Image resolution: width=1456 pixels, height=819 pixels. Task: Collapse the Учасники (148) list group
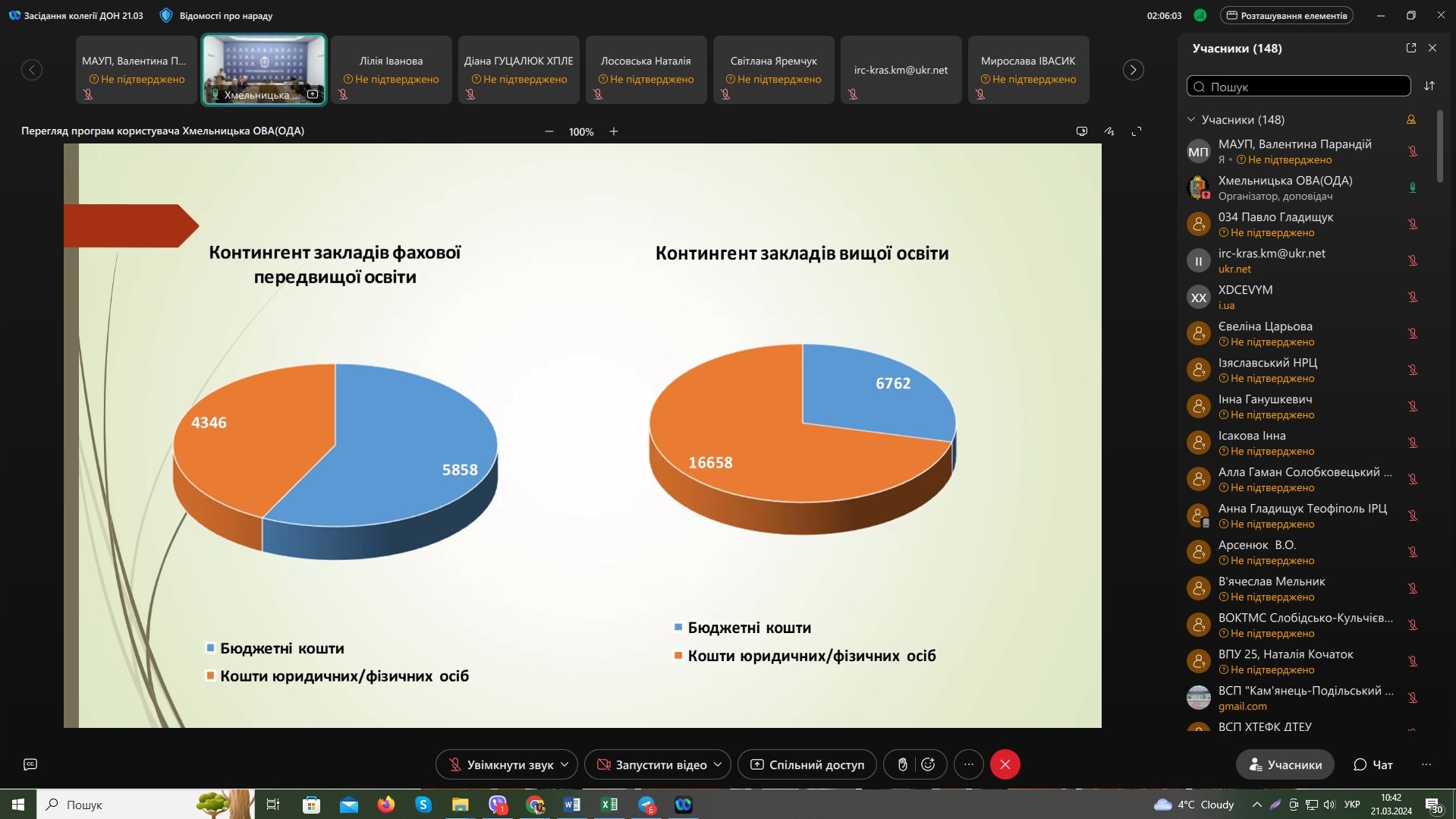tap(1191, 120)
